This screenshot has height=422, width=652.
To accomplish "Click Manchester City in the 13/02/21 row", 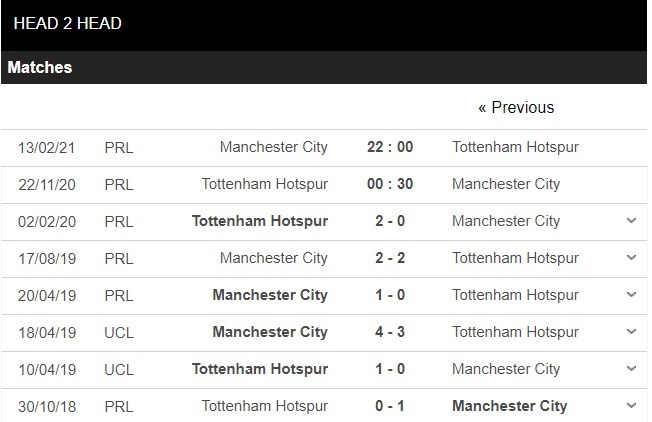I will tap(273, 147).
